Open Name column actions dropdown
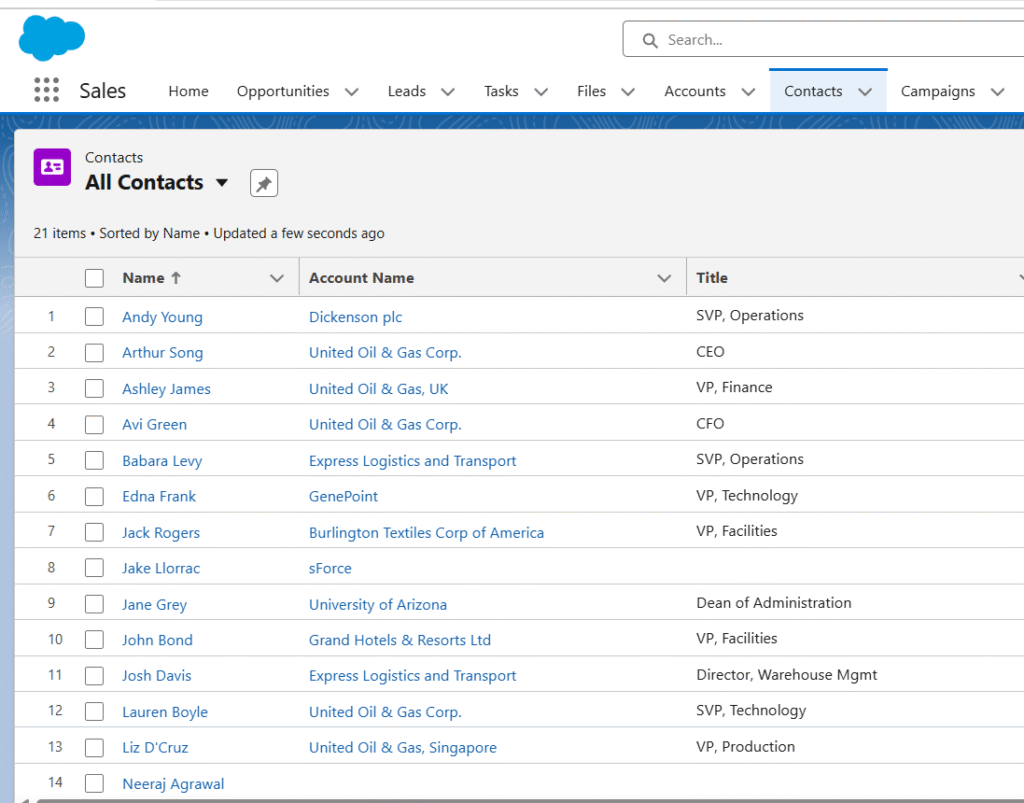The image size is (1024, 803). click(277, 278)
